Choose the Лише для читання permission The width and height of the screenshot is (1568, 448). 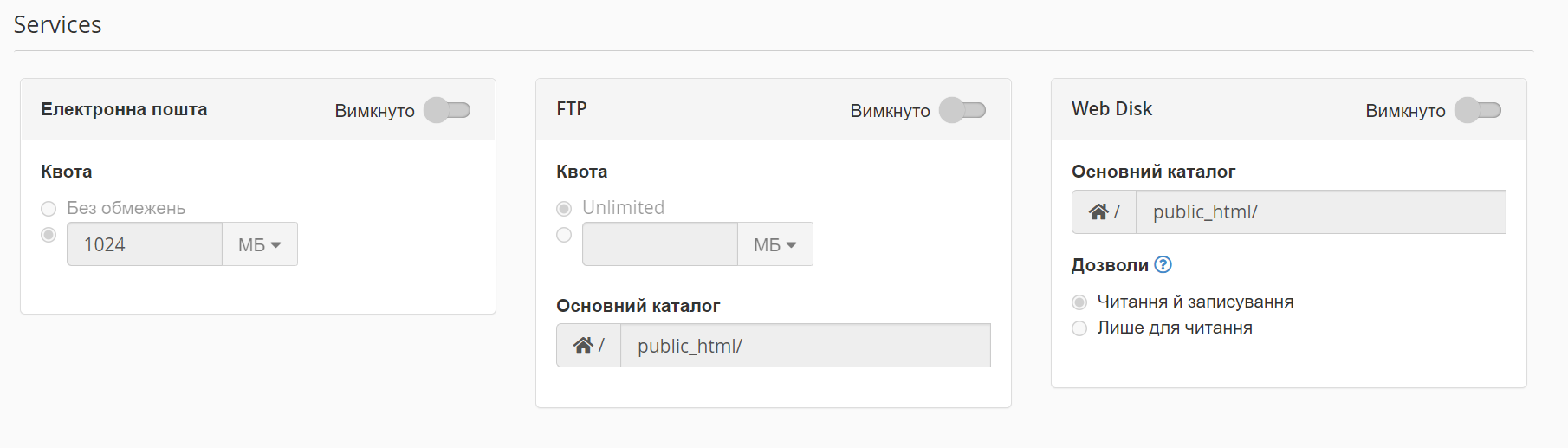(1079, 328)
